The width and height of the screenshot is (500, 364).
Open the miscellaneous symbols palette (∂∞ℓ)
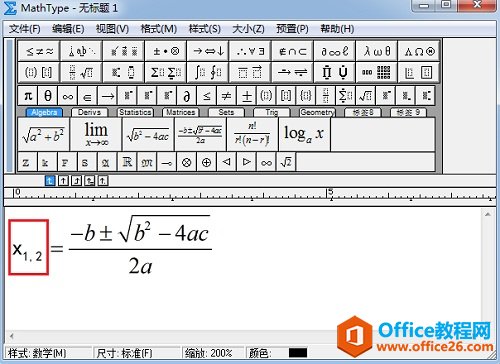334,51
